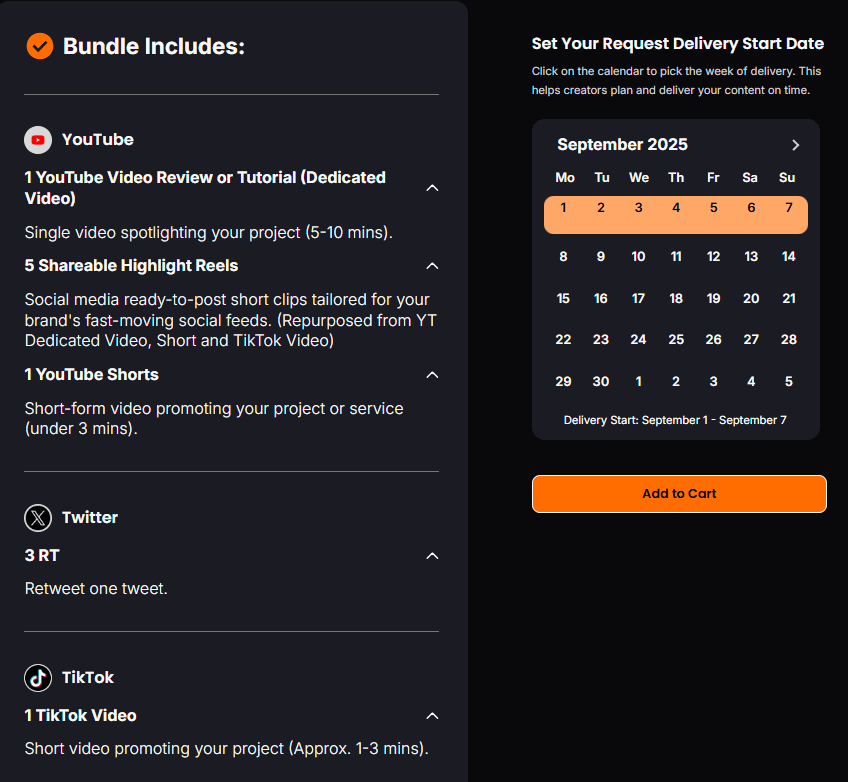
Task: Choose September 22 on the calendar
Action: 563,340
